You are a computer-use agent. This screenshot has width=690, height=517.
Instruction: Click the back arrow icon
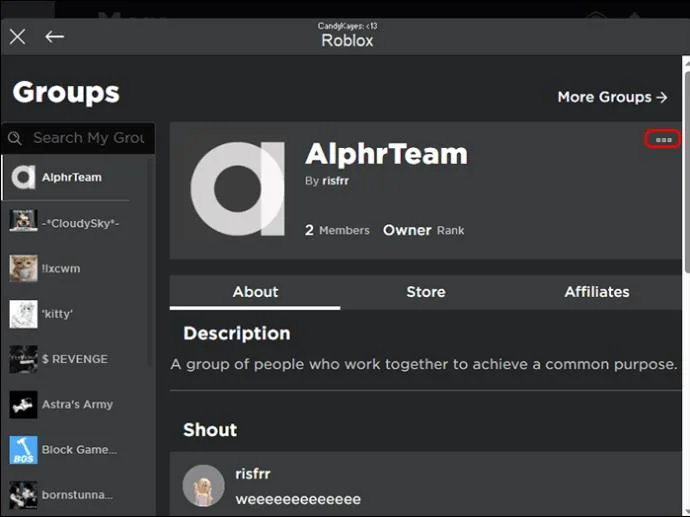55,37
